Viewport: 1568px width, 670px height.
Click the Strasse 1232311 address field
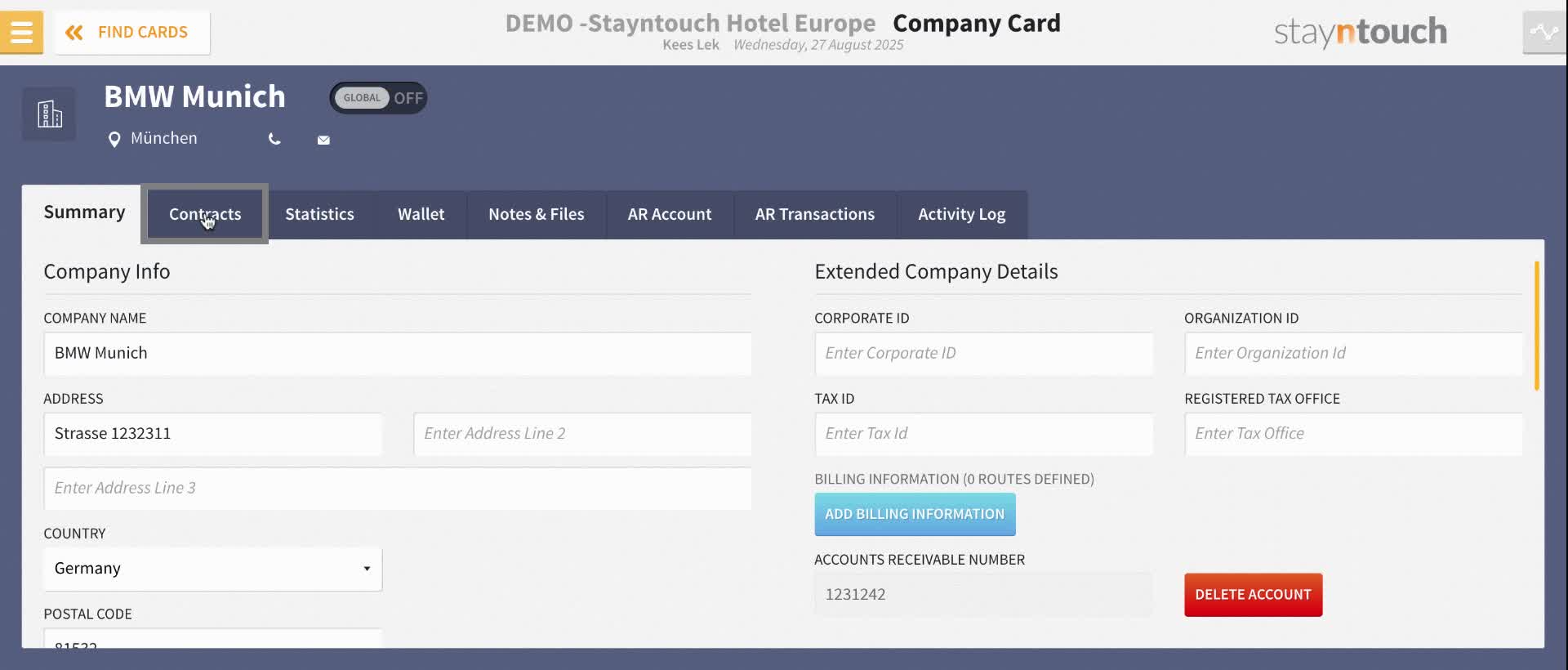tap(212, 434)
